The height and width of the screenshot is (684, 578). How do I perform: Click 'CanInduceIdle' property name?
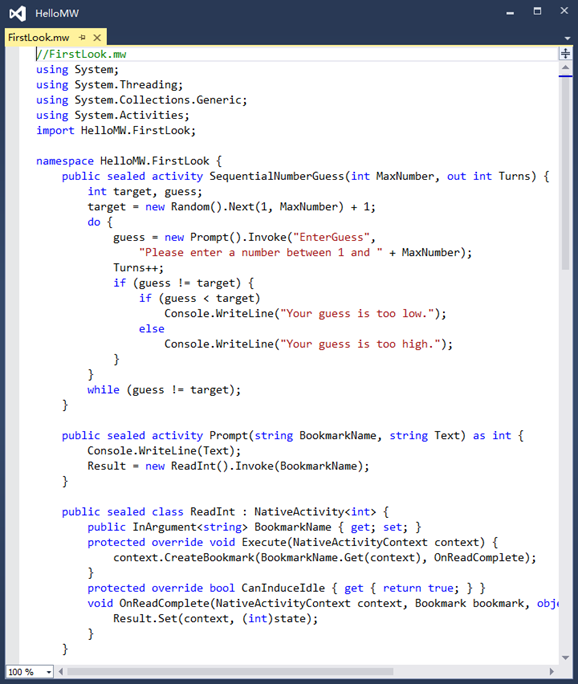click(x=283, y=588)
